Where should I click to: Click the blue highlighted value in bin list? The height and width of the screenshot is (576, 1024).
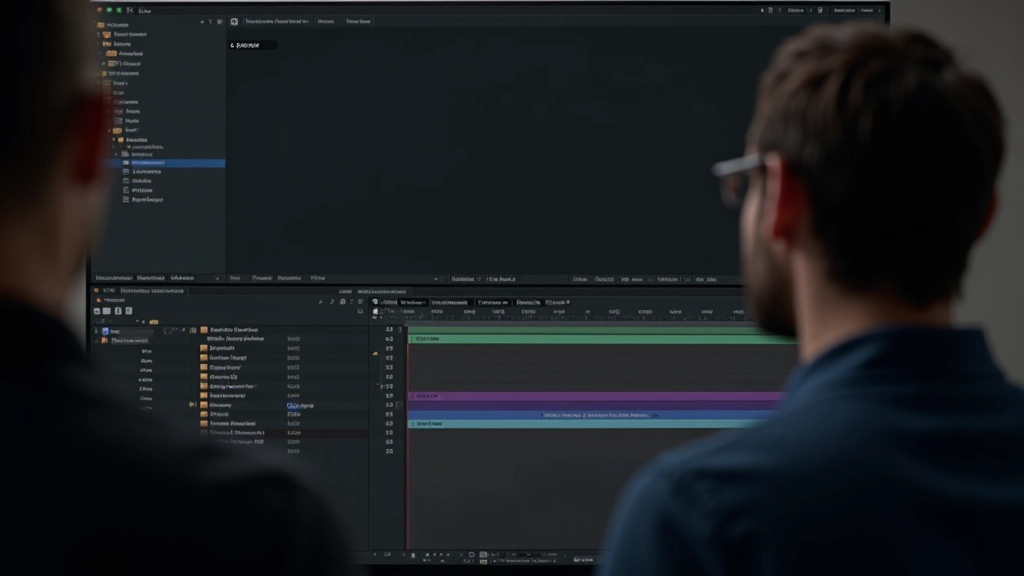[300, 406]
